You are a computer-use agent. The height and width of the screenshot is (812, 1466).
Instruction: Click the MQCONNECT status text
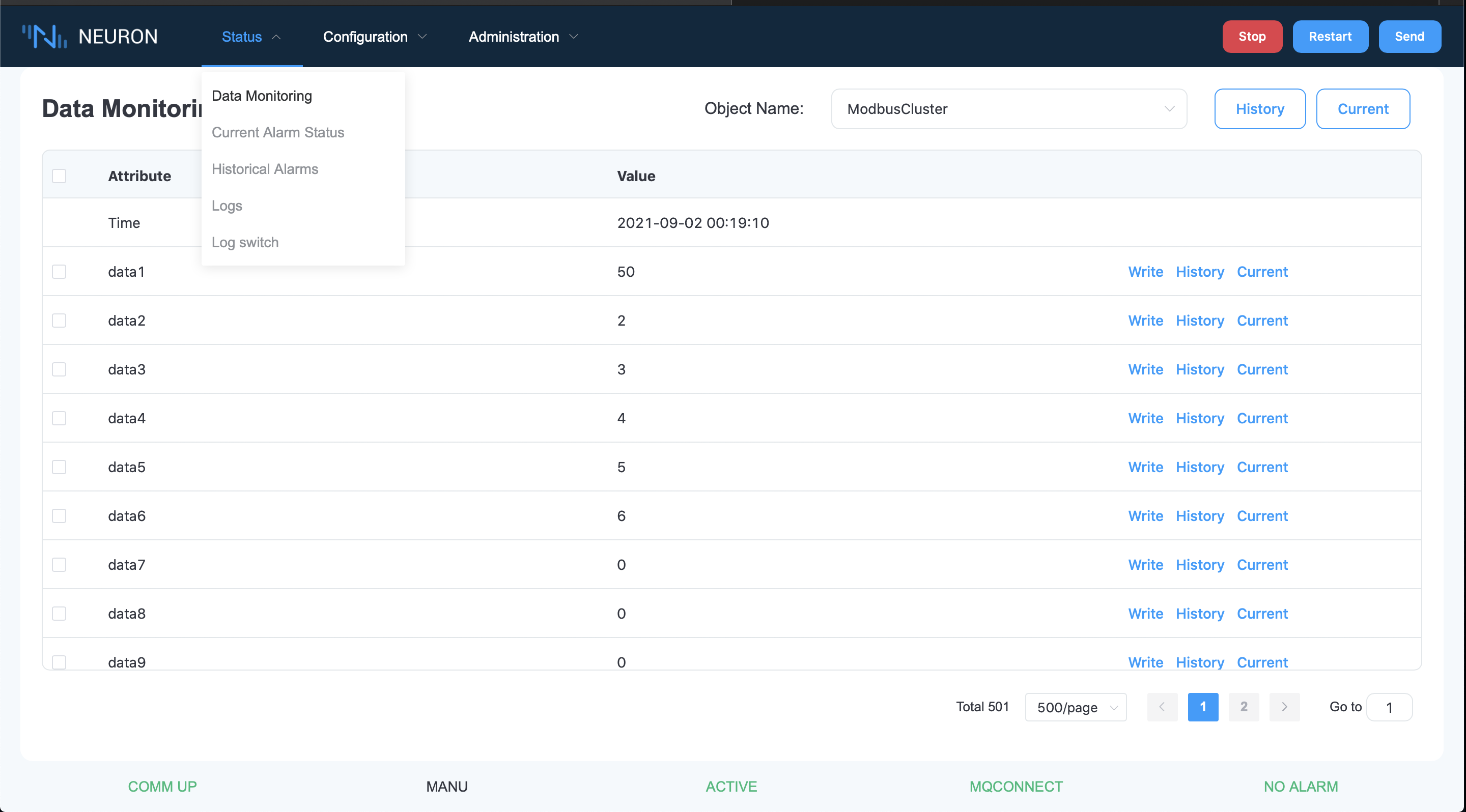point(1016,787)
